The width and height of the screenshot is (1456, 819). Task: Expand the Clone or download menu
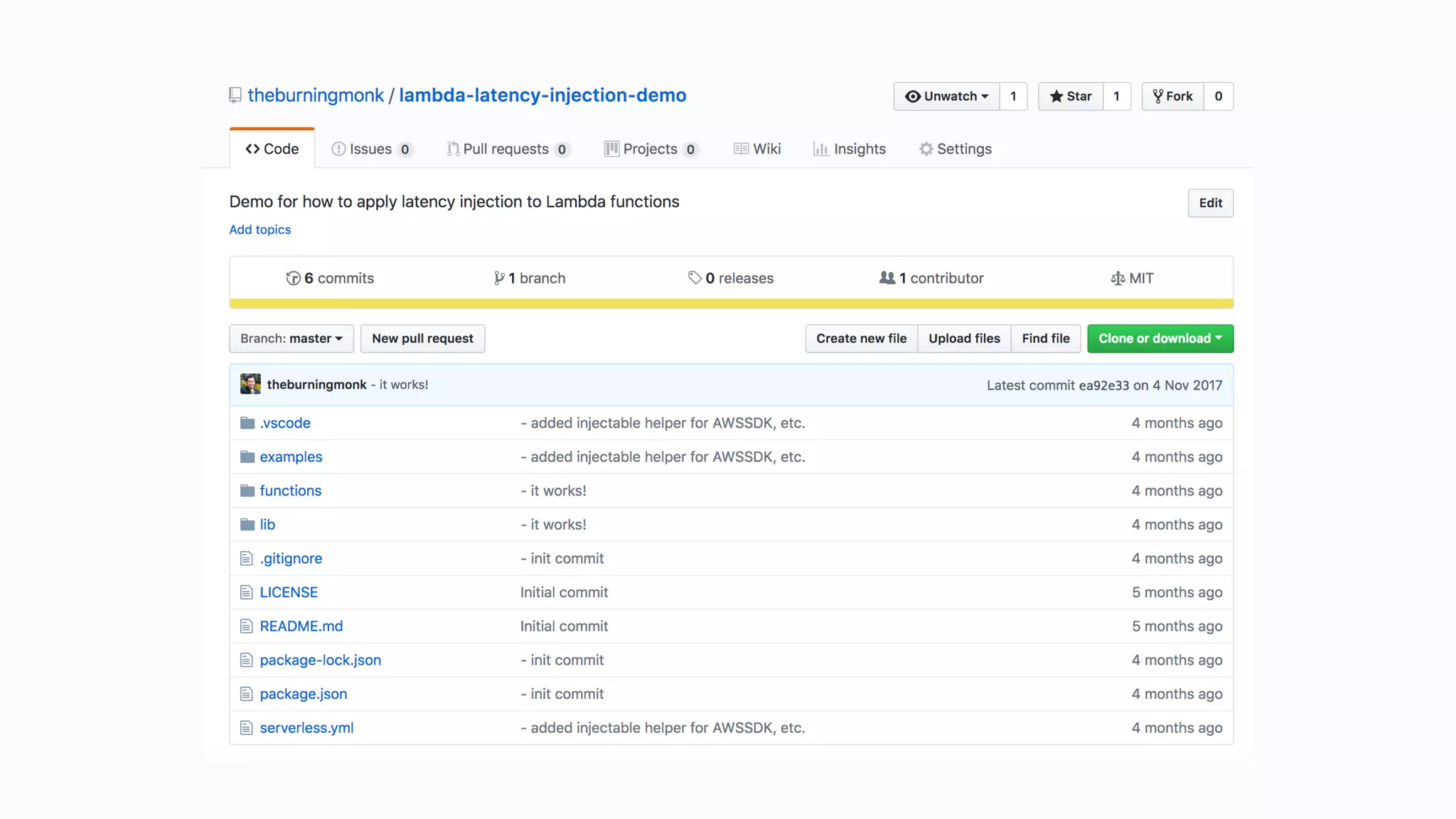1160,338
